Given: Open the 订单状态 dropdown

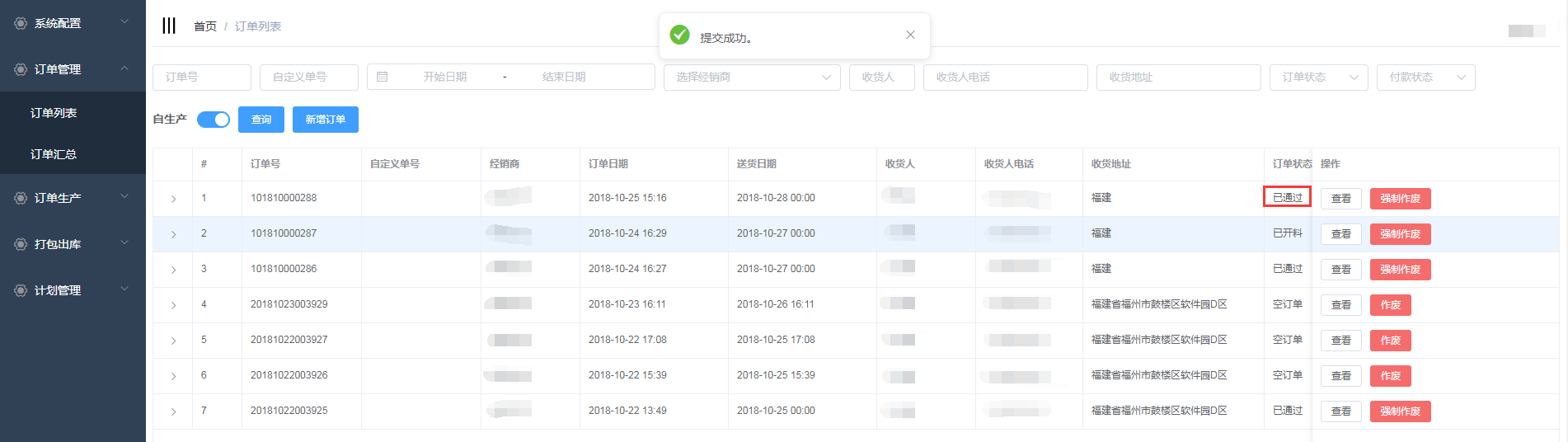Looking at the screenshot, I should 1317,77.
